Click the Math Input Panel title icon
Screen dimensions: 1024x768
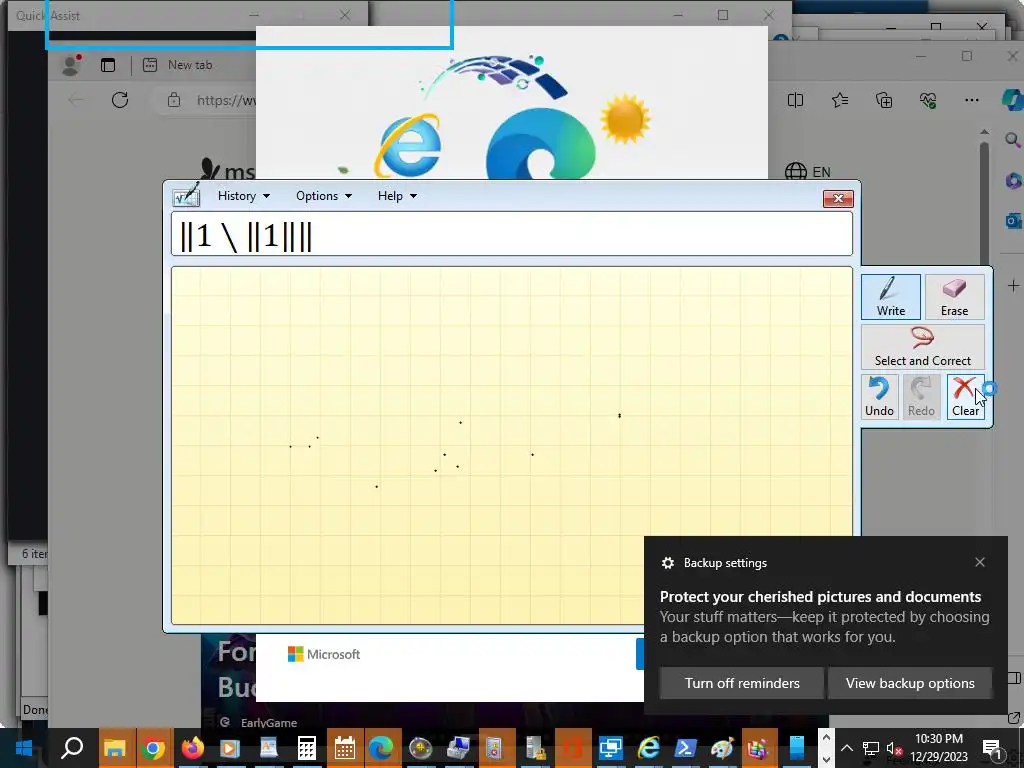186,195
